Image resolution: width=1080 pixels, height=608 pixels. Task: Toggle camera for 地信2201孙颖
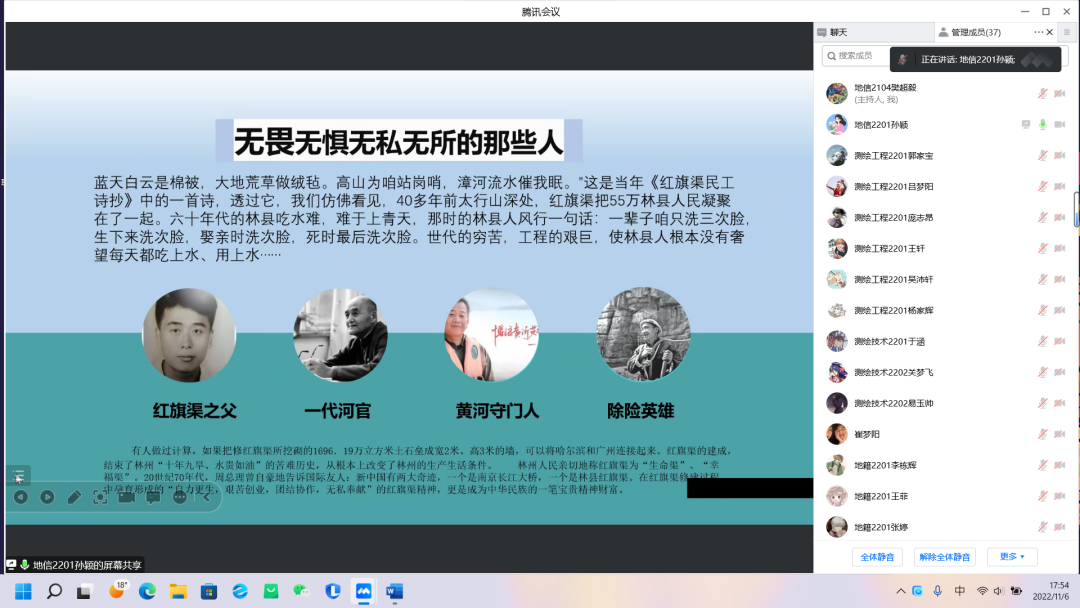pyautogui.click(x=1060, y=125)
